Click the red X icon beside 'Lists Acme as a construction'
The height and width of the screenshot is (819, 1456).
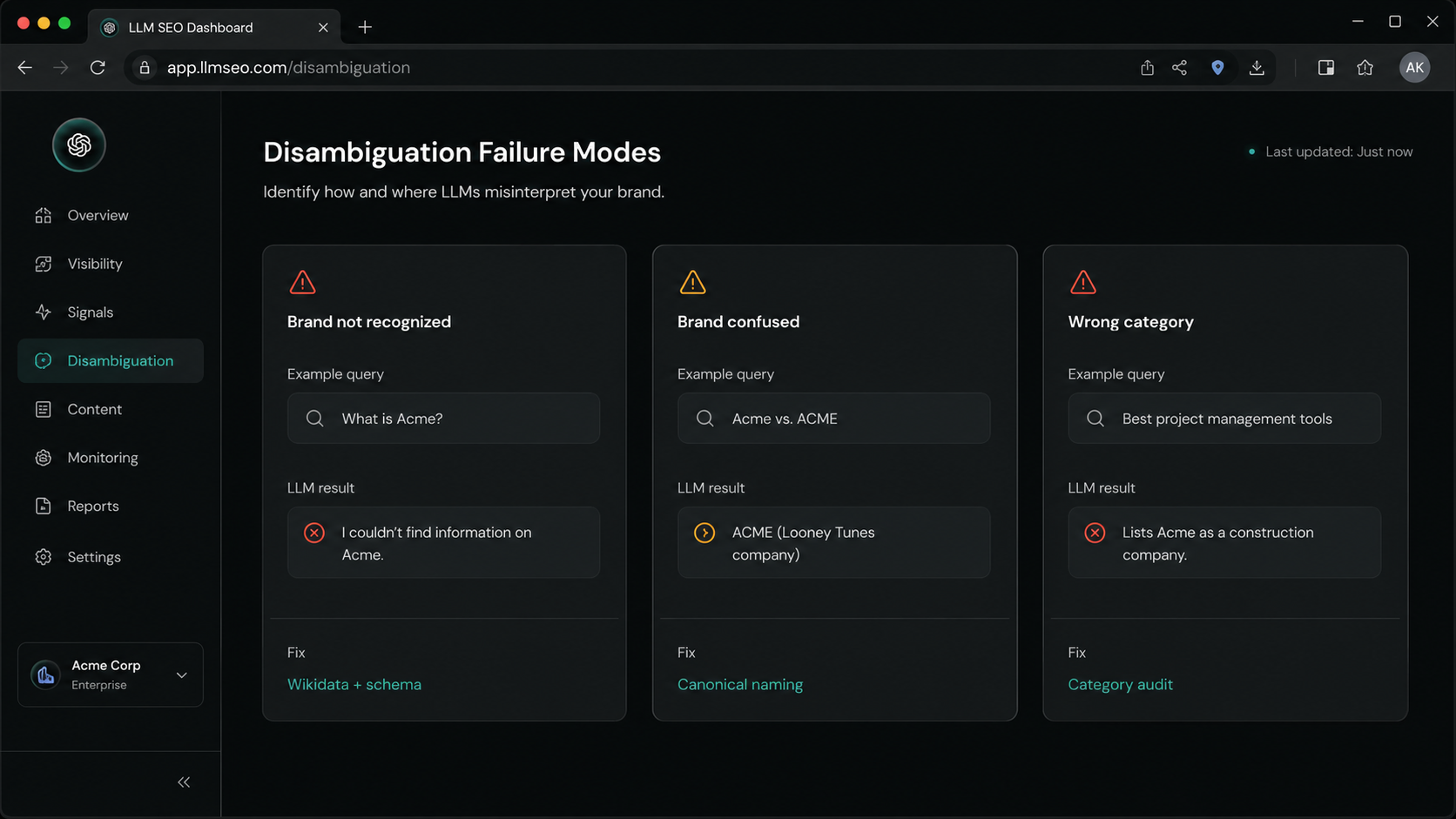coord(1095,533)
